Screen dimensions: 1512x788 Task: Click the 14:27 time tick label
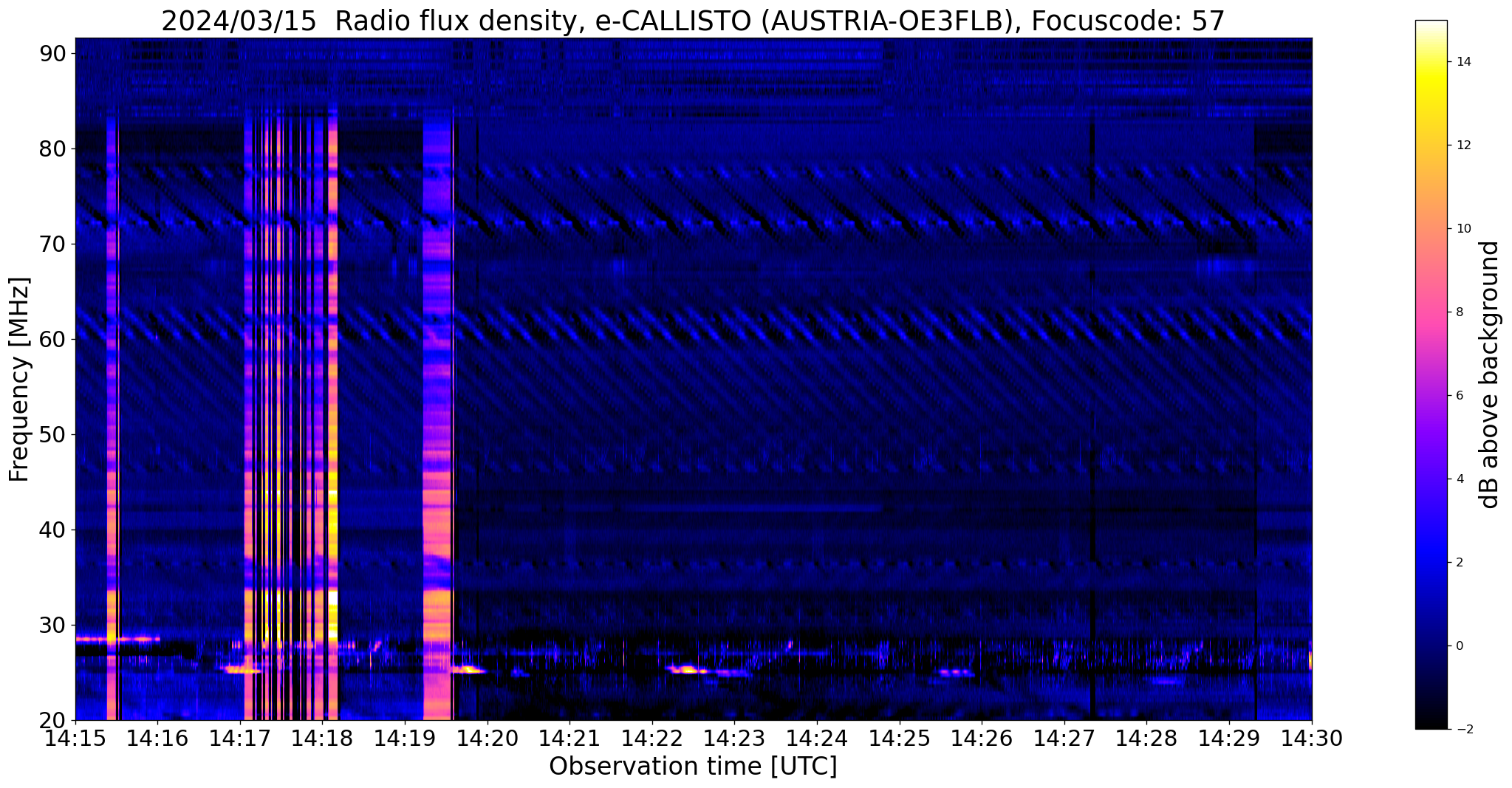click(1064, 738)
